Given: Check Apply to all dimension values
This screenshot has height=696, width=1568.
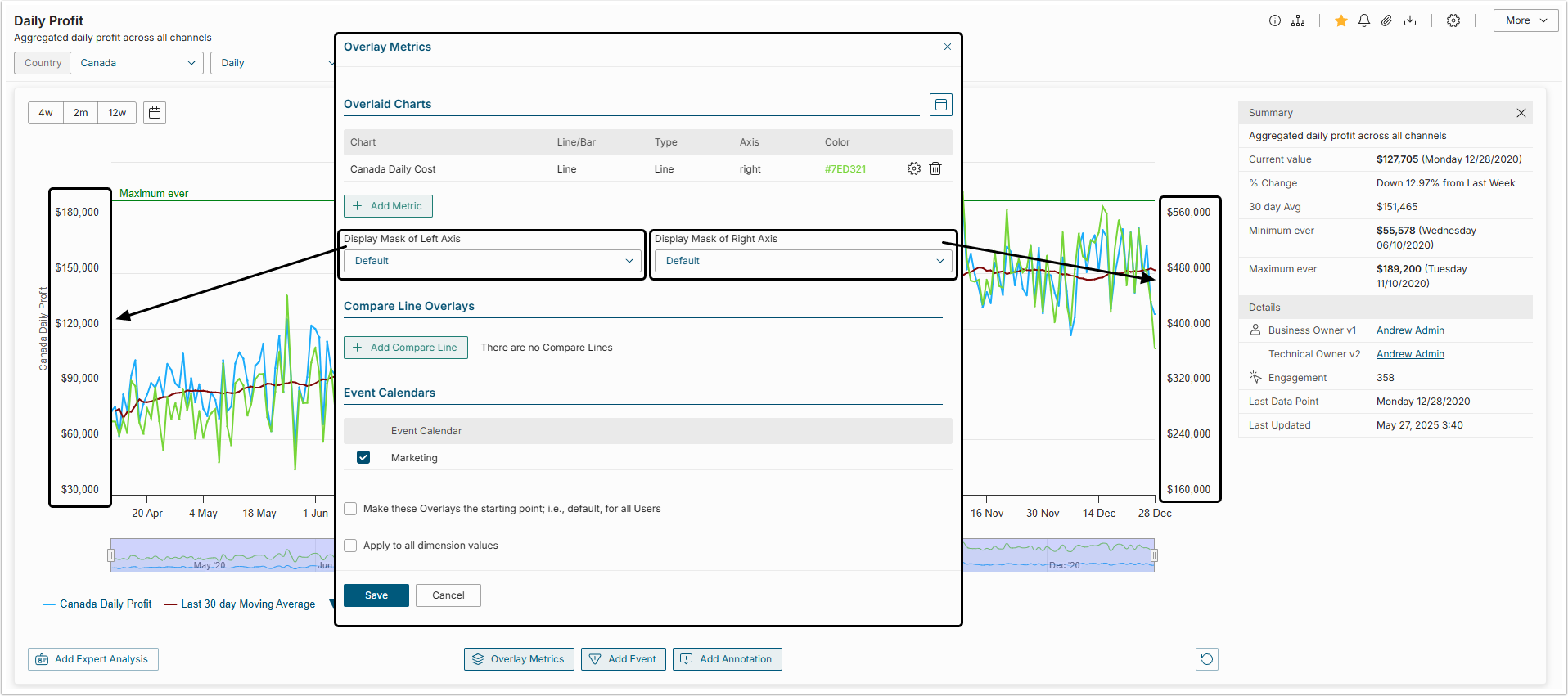Looking at the screenshot, I should (x=350, y=546).
